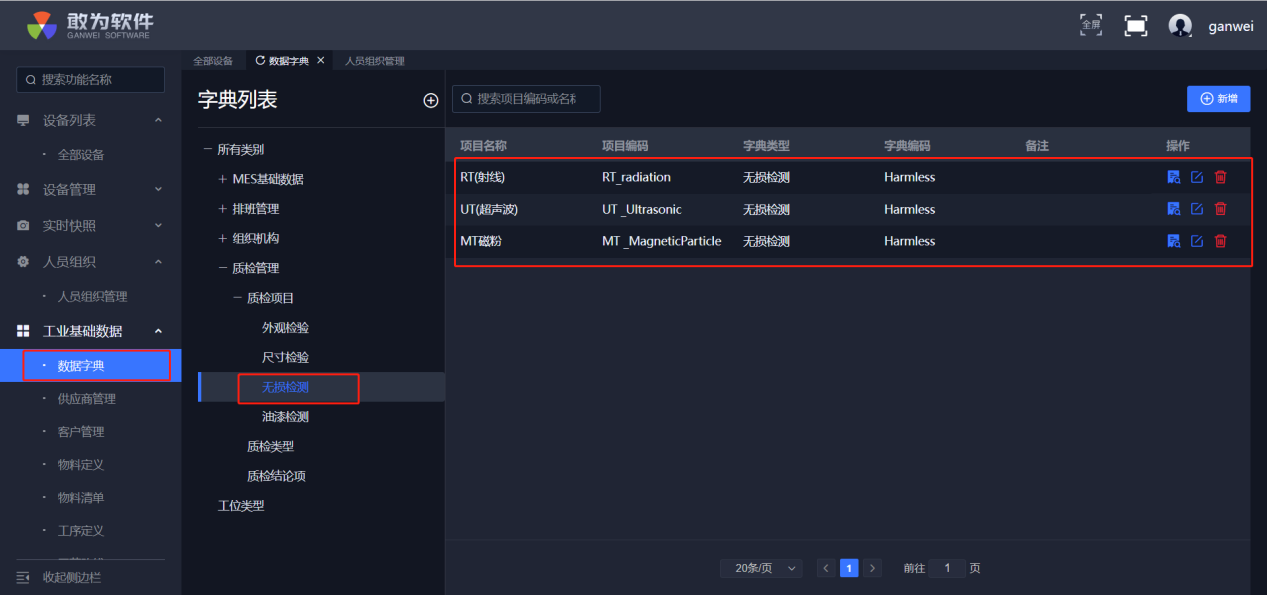View details of UT(超声波) row
This screenshot has width=1267, height=595.
[1174, 209]
